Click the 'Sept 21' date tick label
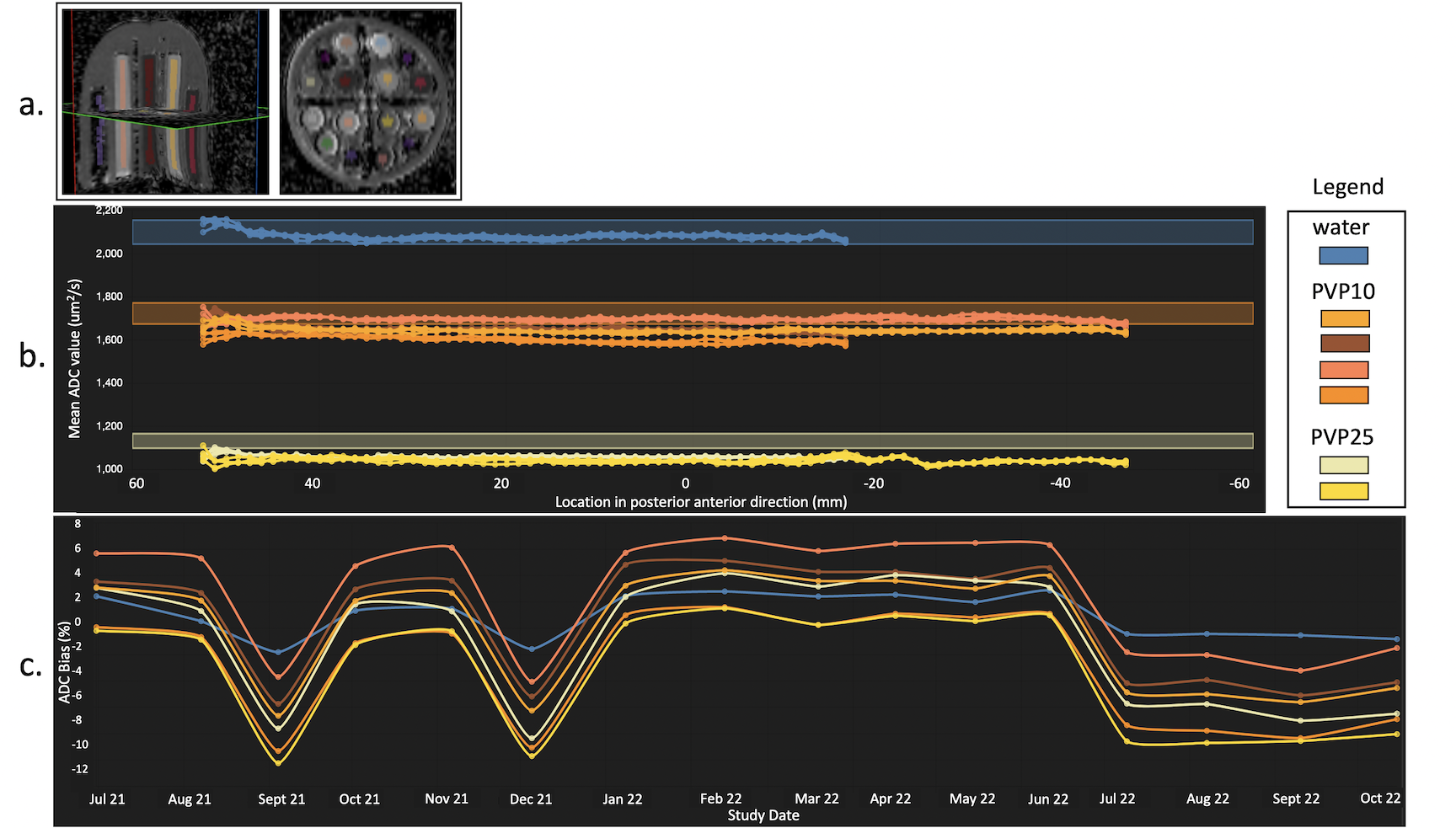Screen dimensions: 1456x828 pyautogui.click(x=281, y=799)
